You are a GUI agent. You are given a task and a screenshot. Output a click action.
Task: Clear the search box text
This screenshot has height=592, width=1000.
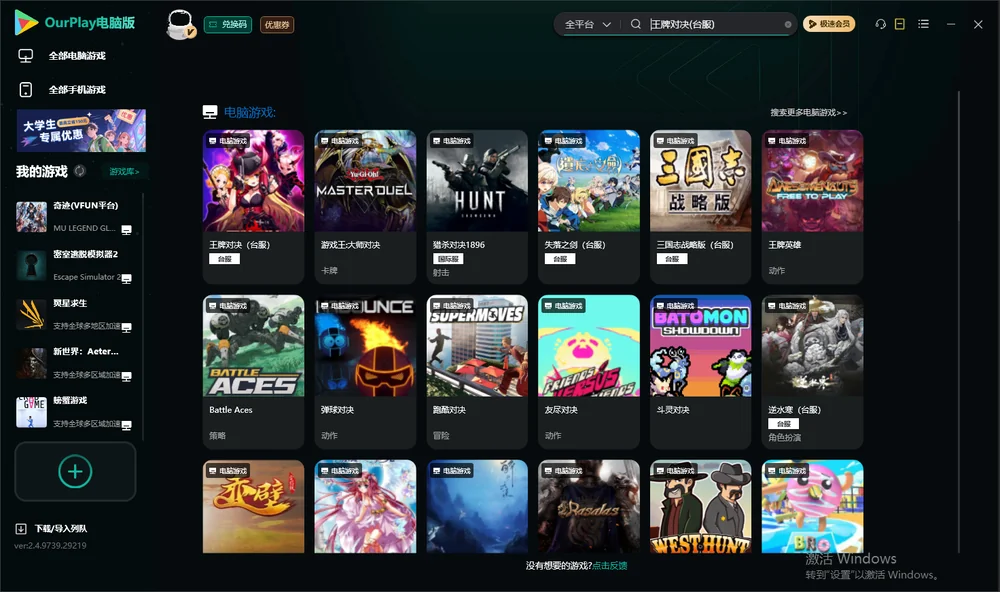pyautogui.click(x=788, y=25)
